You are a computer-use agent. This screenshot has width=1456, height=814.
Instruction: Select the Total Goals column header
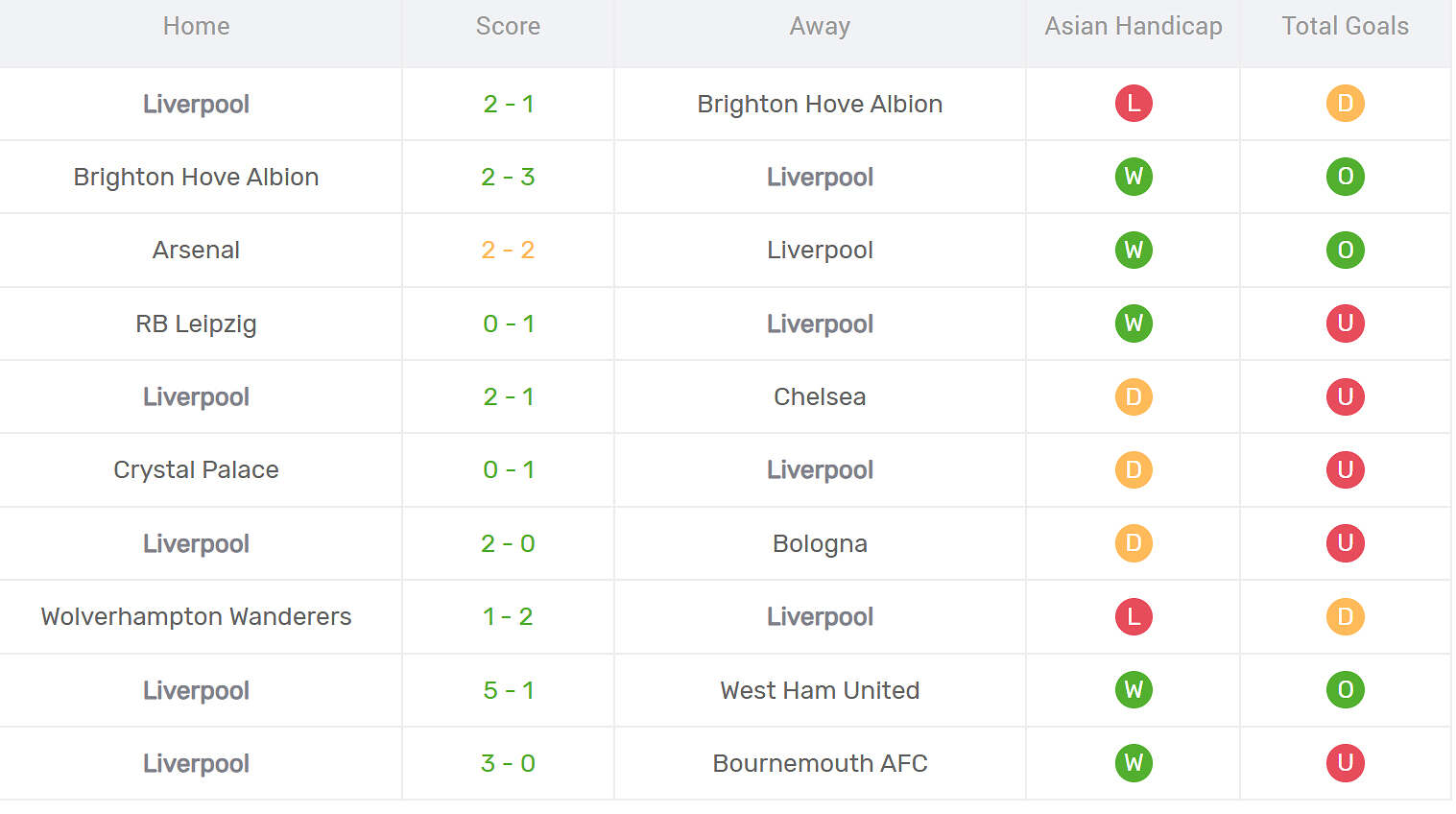click(1345, 27)
